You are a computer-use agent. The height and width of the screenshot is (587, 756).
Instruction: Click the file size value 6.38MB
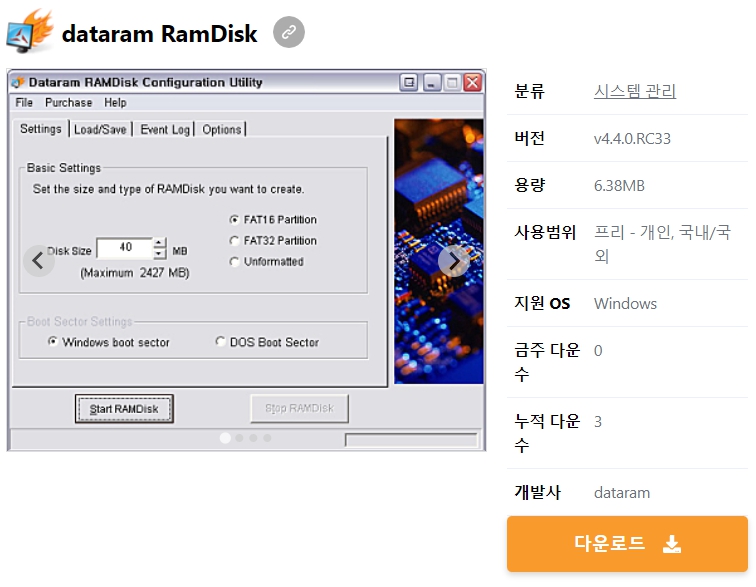click(619, 185)
